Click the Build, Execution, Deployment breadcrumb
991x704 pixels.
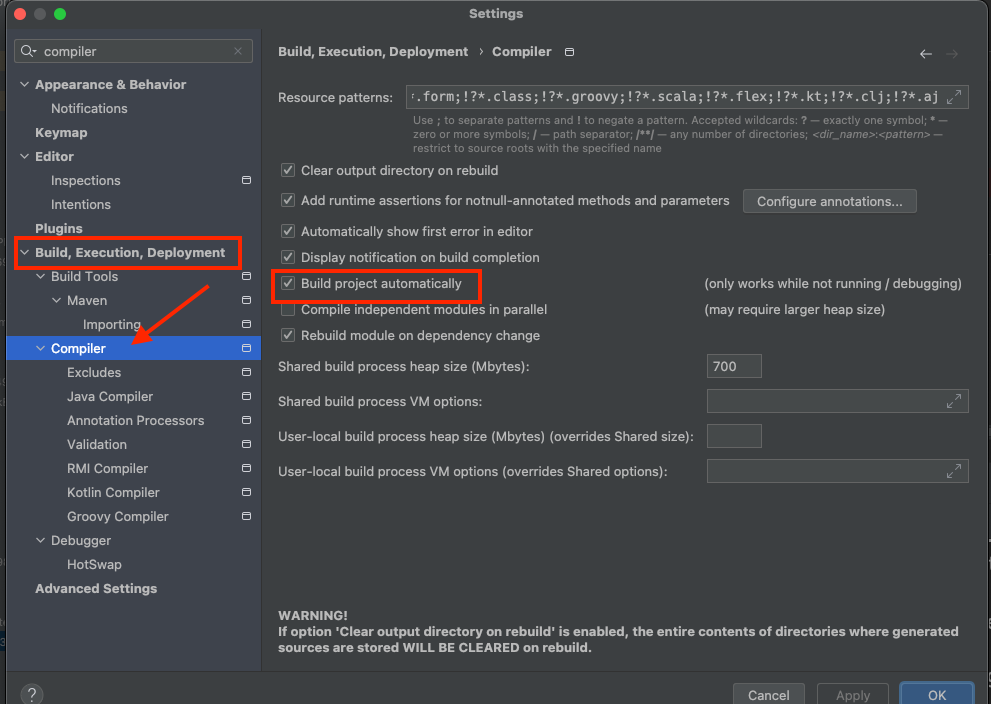pos(373,52)
